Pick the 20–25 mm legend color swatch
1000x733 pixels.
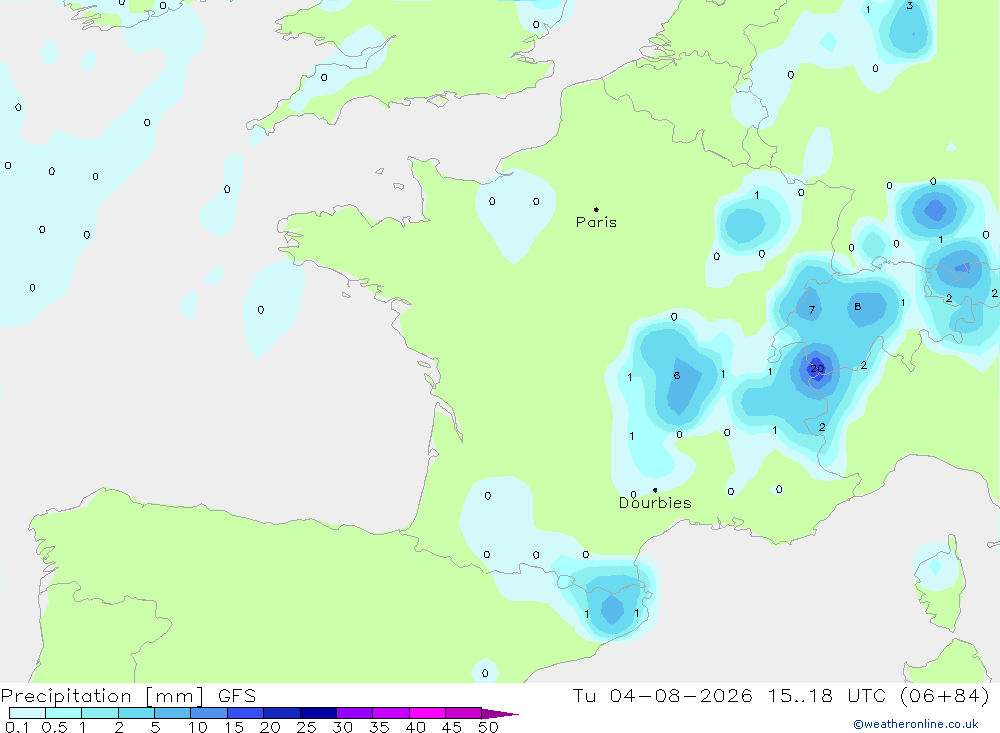(282, 713)
